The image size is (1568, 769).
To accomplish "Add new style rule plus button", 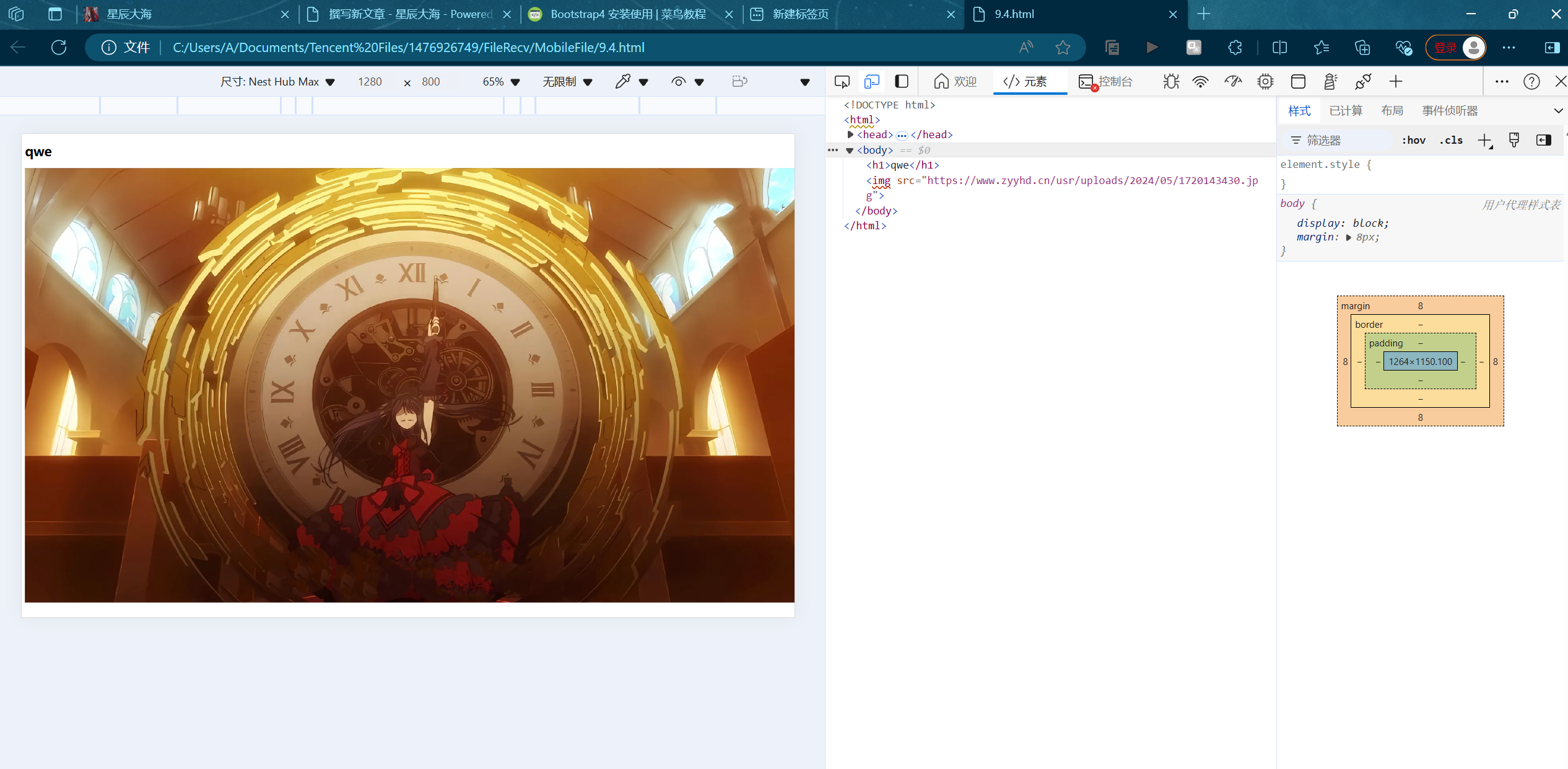I will 1485,140.
